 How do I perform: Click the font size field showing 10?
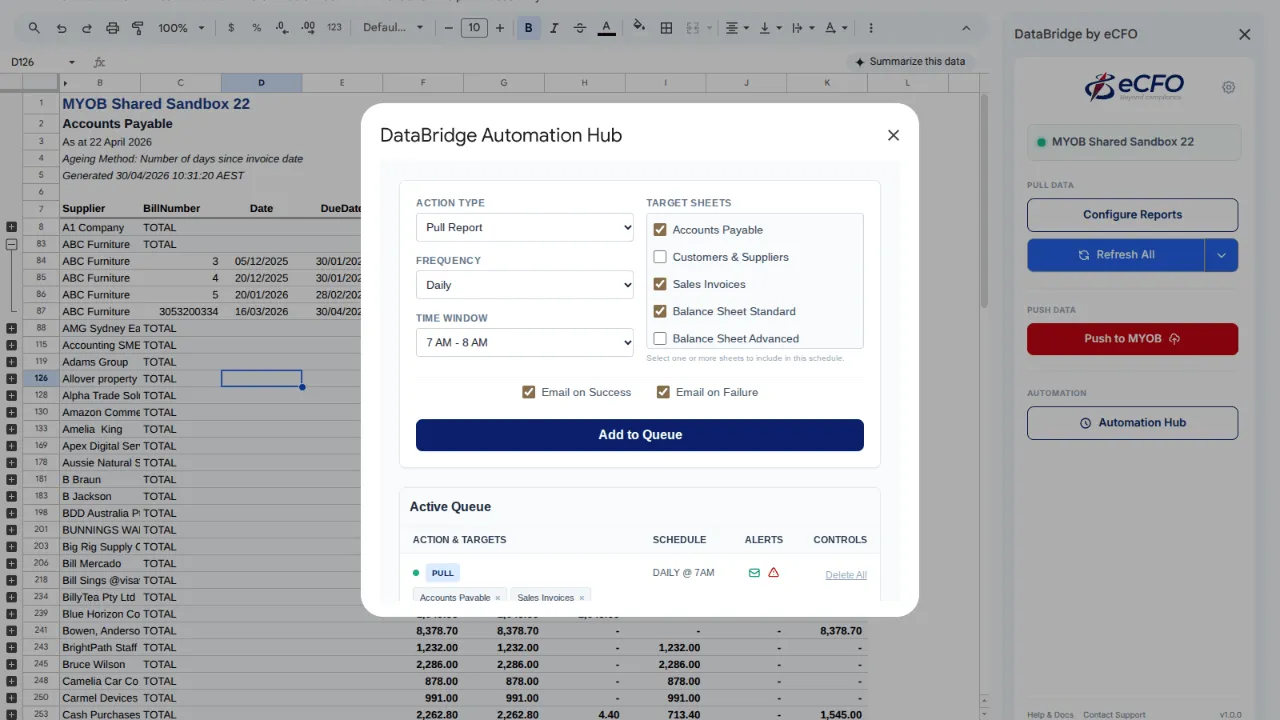coord(474,28)
